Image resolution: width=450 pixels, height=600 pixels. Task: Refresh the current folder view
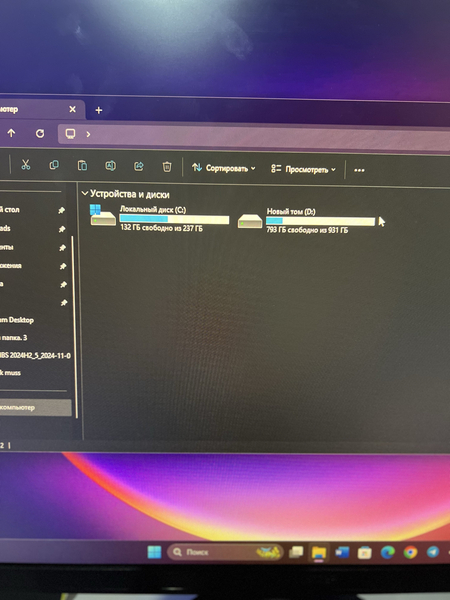click(40, 134)
